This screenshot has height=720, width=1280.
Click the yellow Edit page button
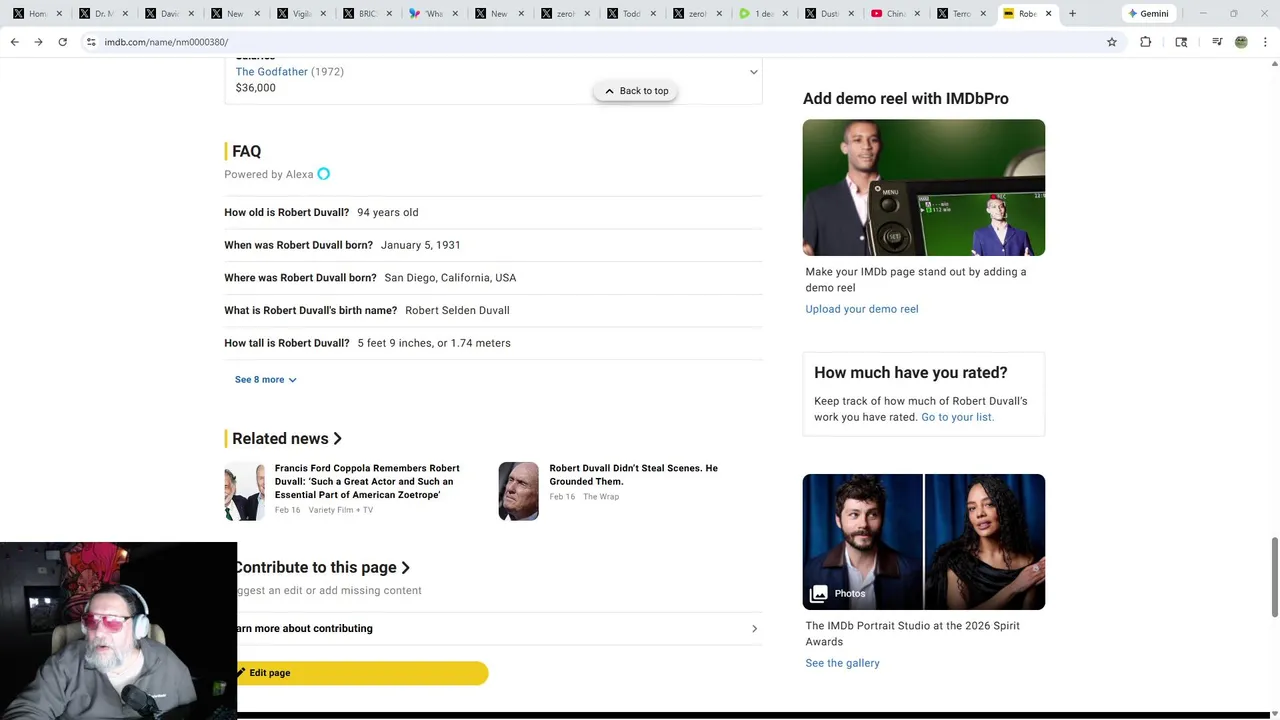pos(362,673)
